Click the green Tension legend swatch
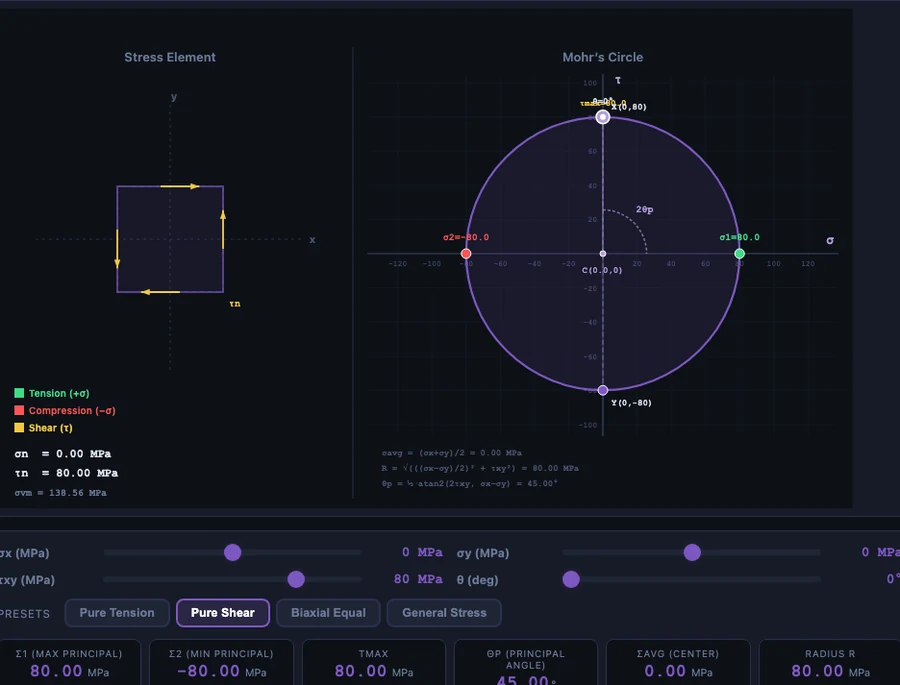900x685 pixels. (x=19, y=393)
